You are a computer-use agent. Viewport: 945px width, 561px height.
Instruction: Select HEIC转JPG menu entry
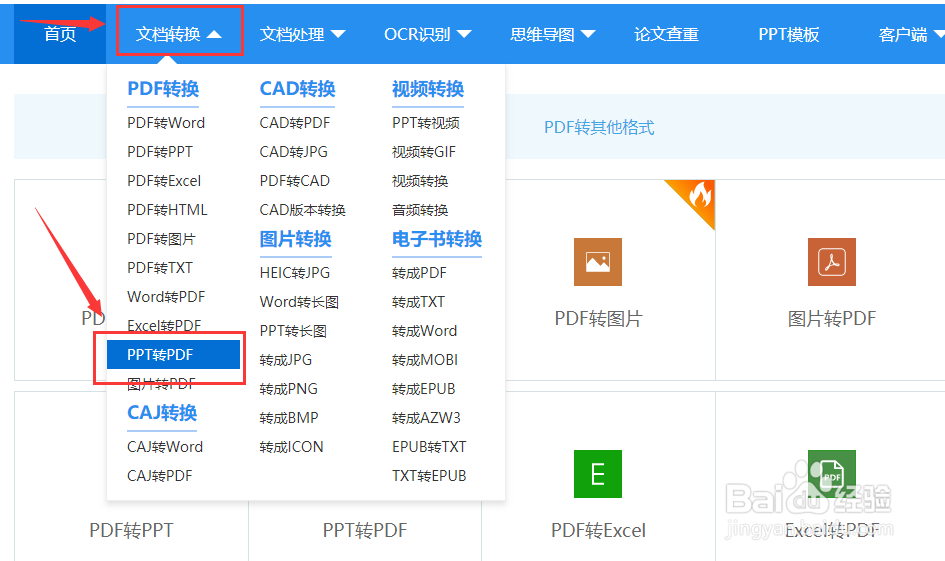pyautogui.click(x=295, y=273)
